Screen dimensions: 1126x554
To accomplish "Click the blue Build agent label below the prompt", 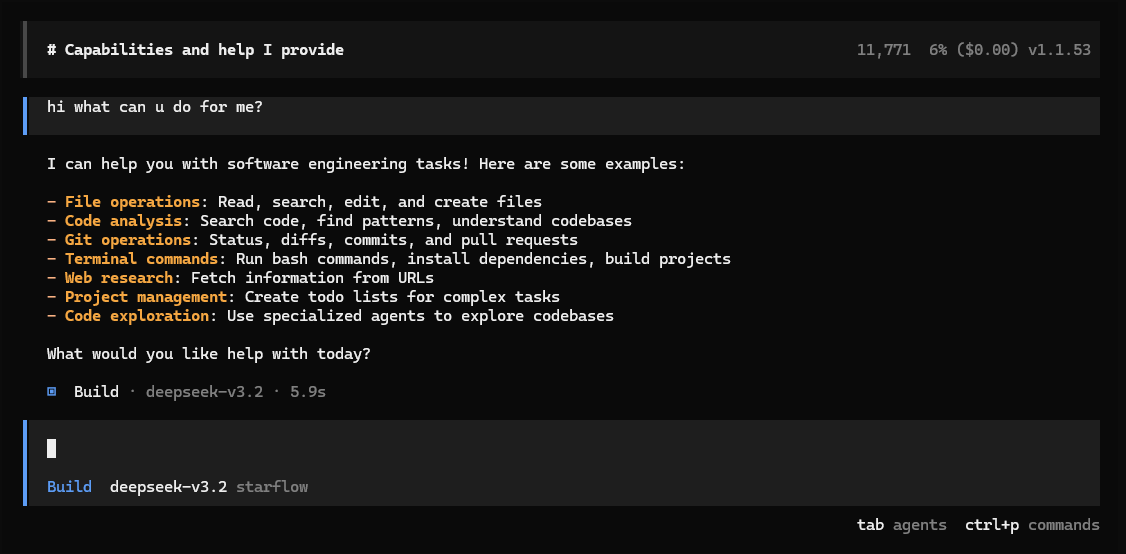I will pos(69,487).
